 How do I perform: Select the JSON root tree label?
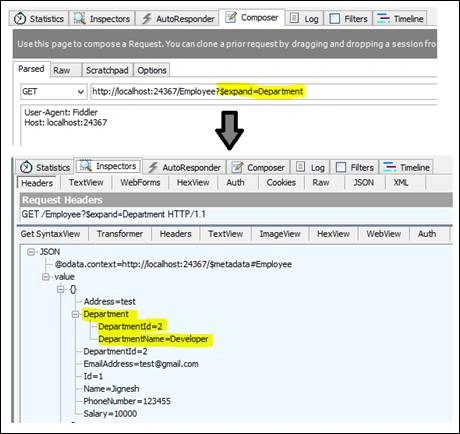click(50, 252)
